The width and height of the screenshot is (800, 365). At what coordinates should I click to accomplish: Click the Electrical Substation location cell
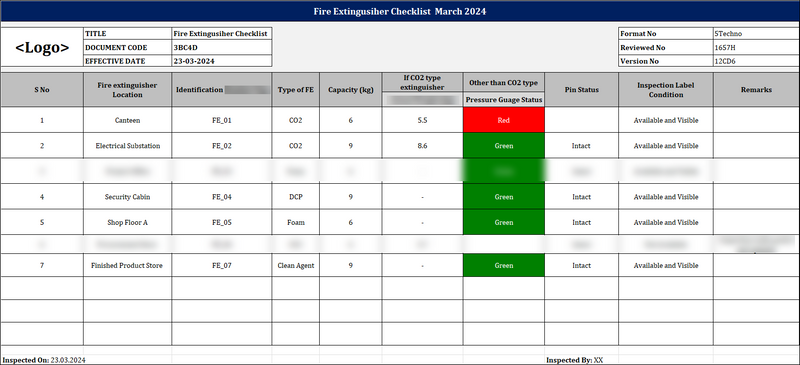click(x=128, y=146)
